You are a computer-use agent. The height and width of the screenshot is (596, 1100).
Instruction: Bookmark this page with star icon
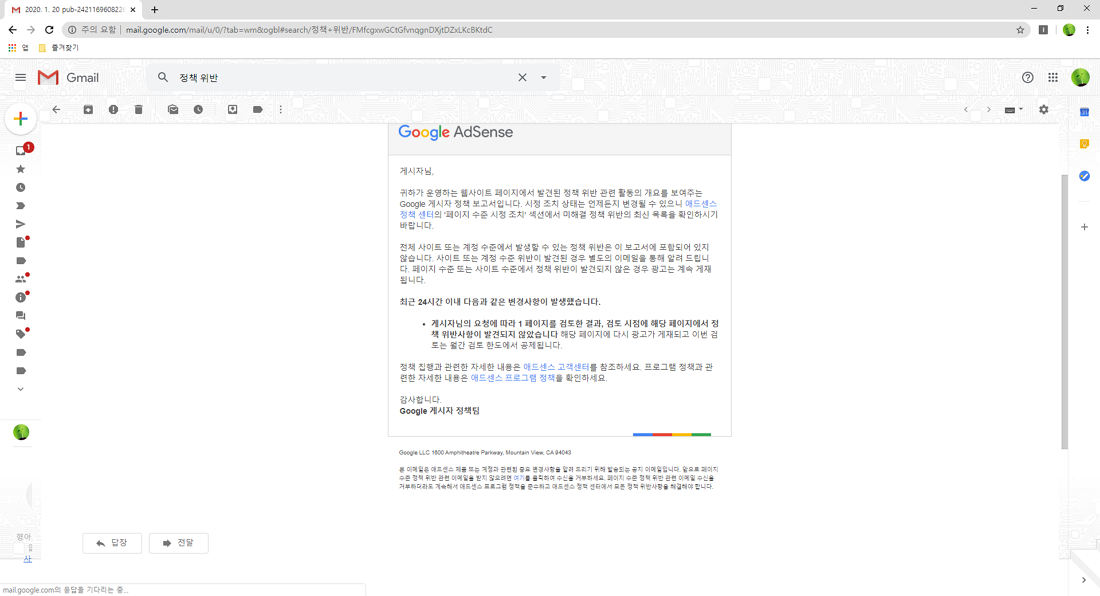[1020, 30]
